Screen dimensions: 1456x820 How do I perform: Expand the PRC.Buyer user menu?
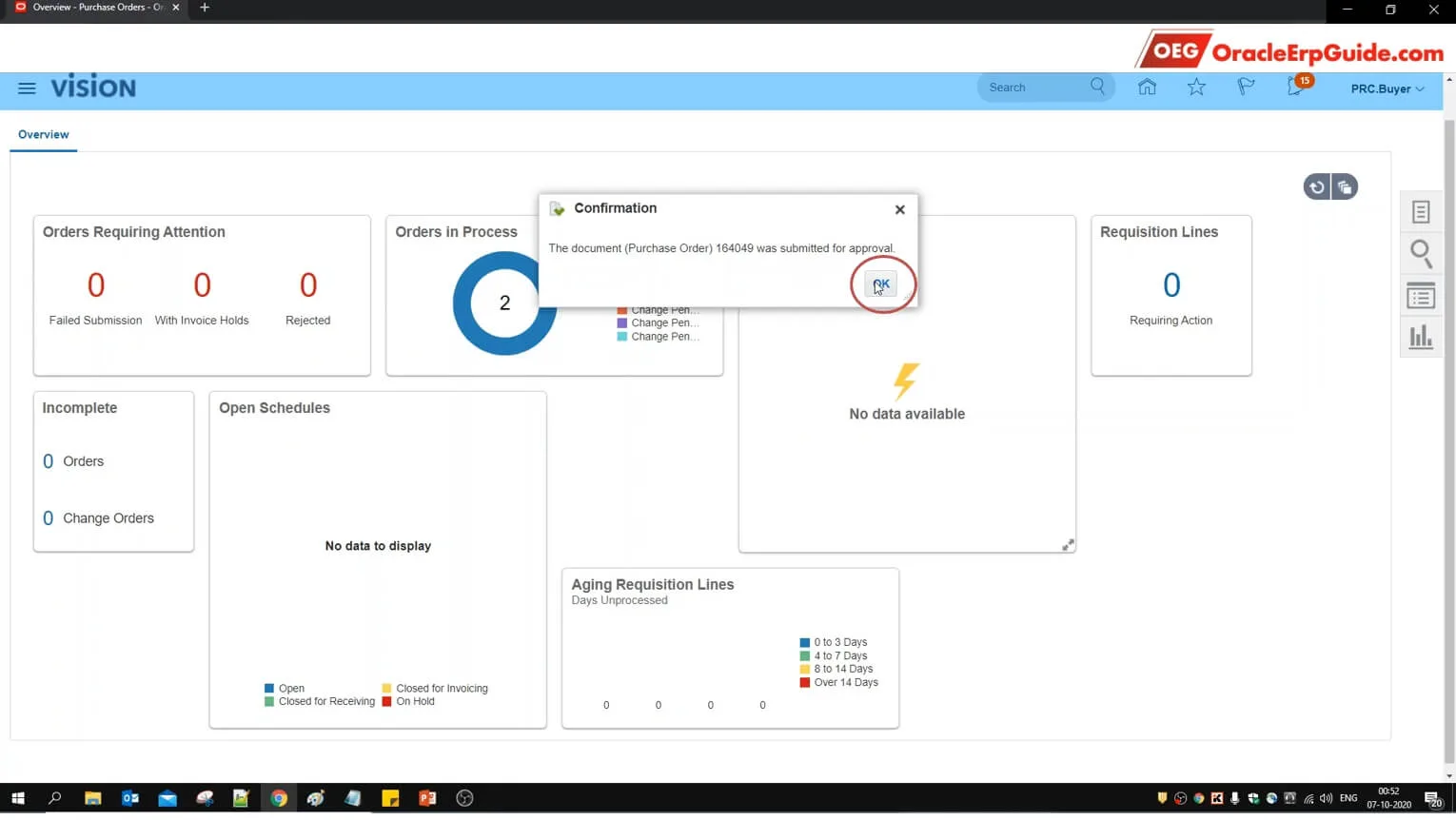[x=1387, y=88]
